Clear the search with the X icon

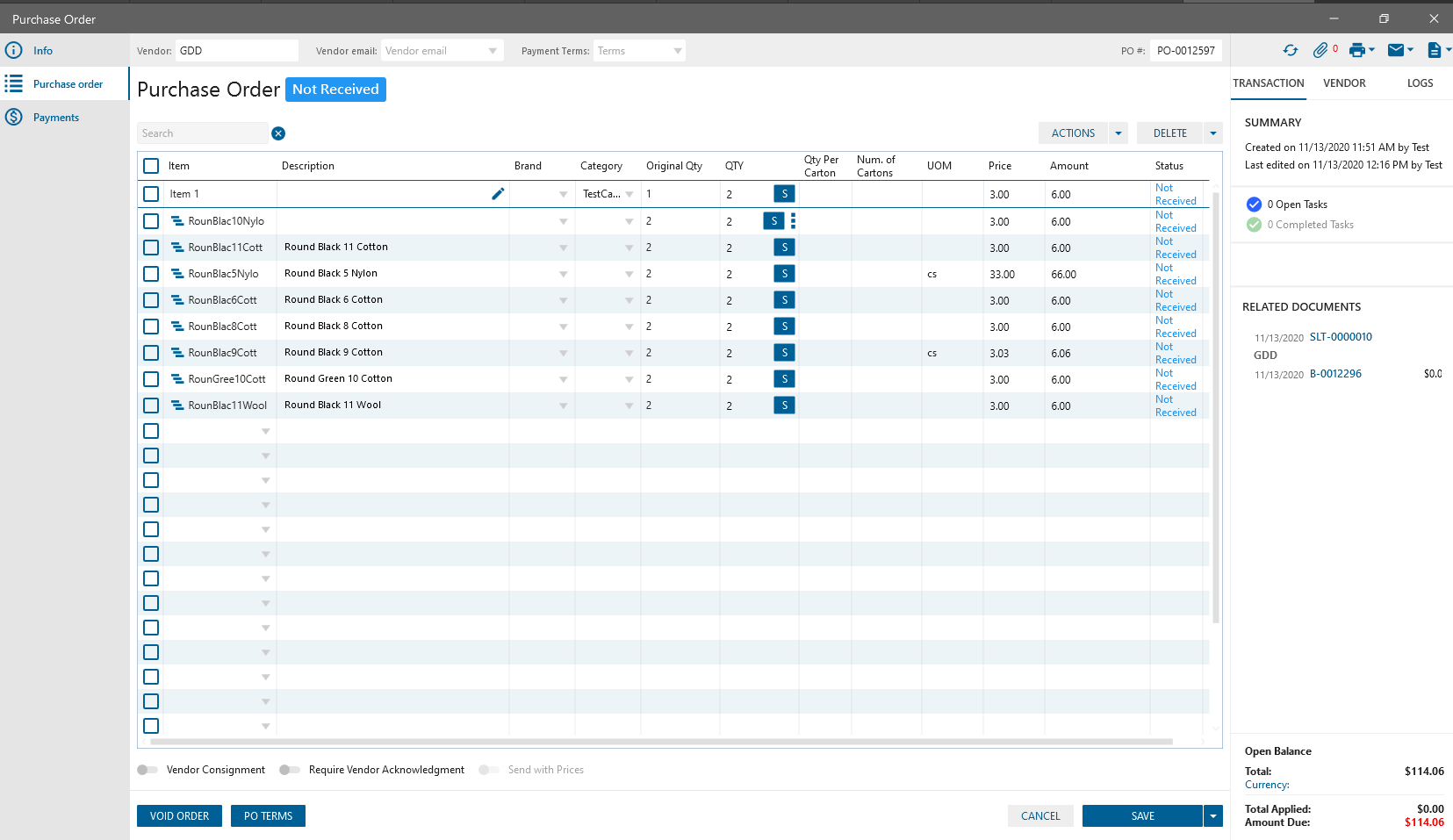click(278, 133)
